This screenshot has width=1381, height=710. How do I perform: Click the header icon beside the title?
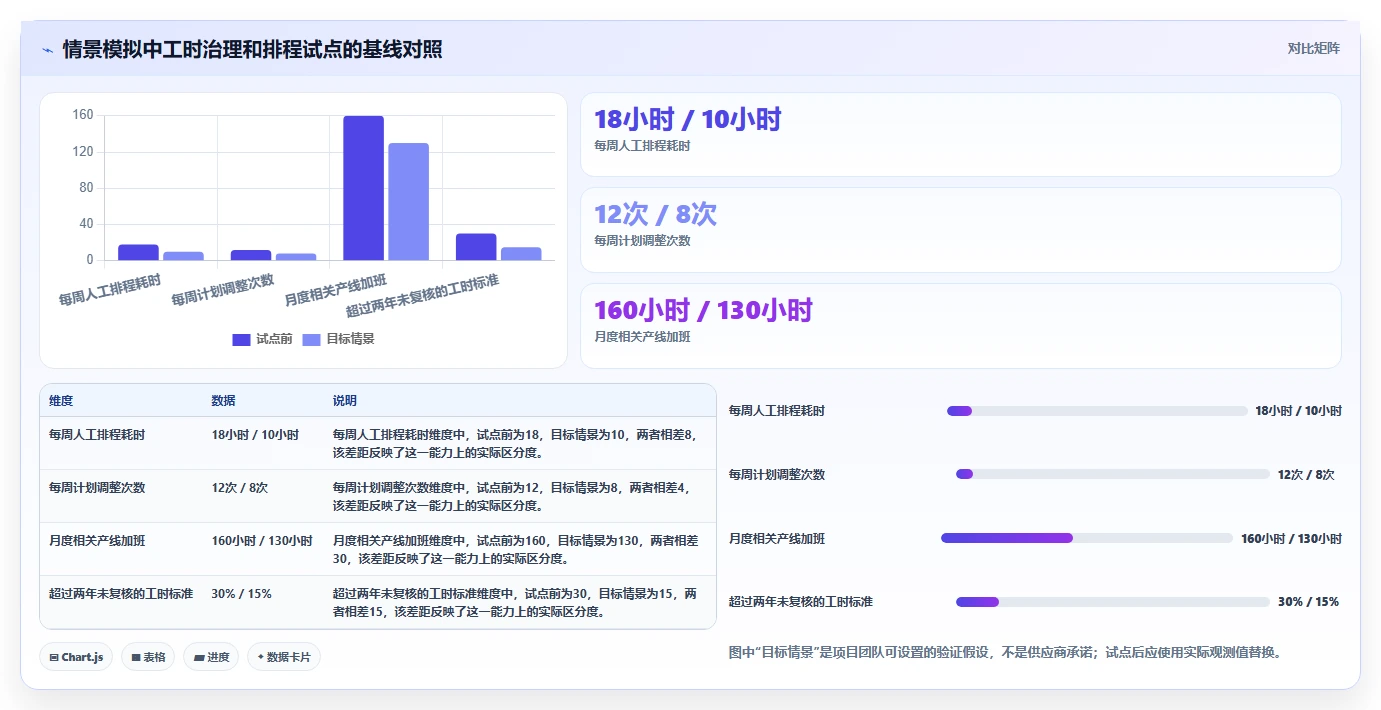pos(47,49)
